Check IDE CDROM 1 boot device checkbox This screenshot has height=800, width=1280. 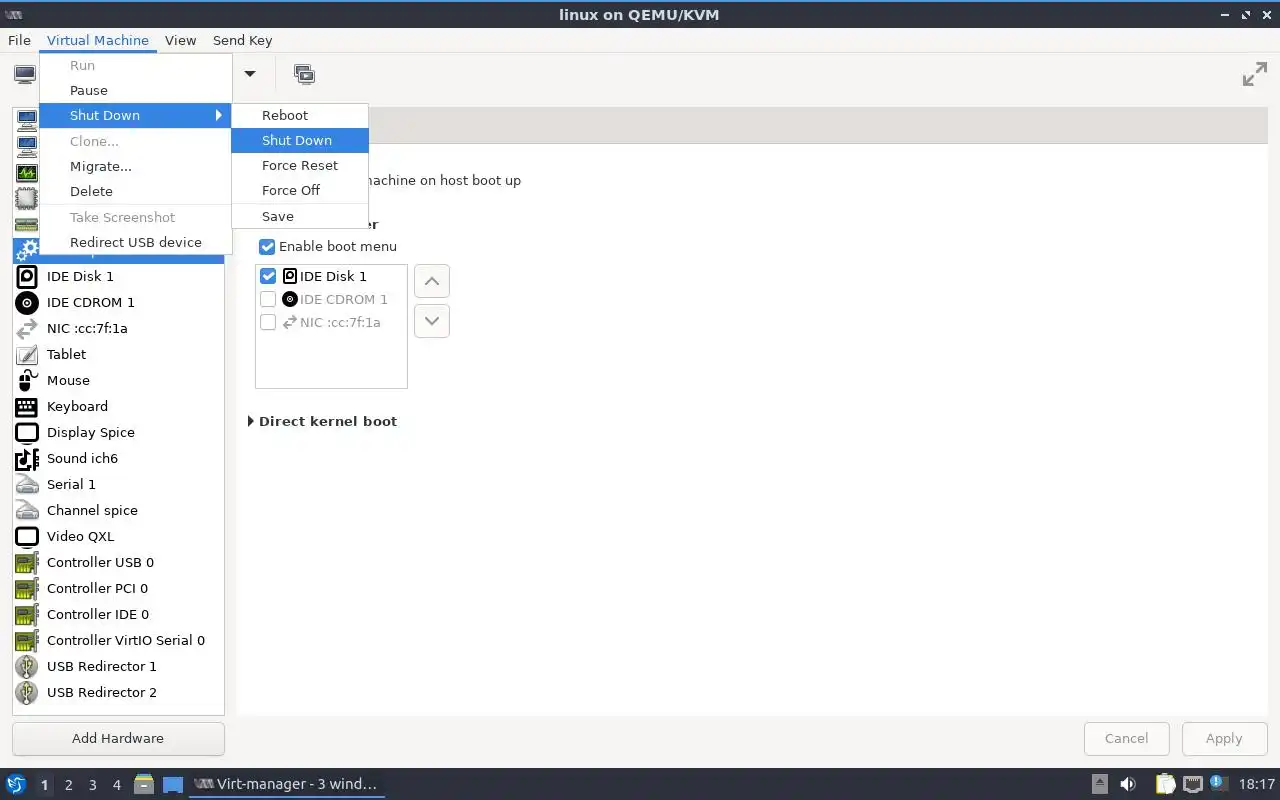(x=268, y=299)
